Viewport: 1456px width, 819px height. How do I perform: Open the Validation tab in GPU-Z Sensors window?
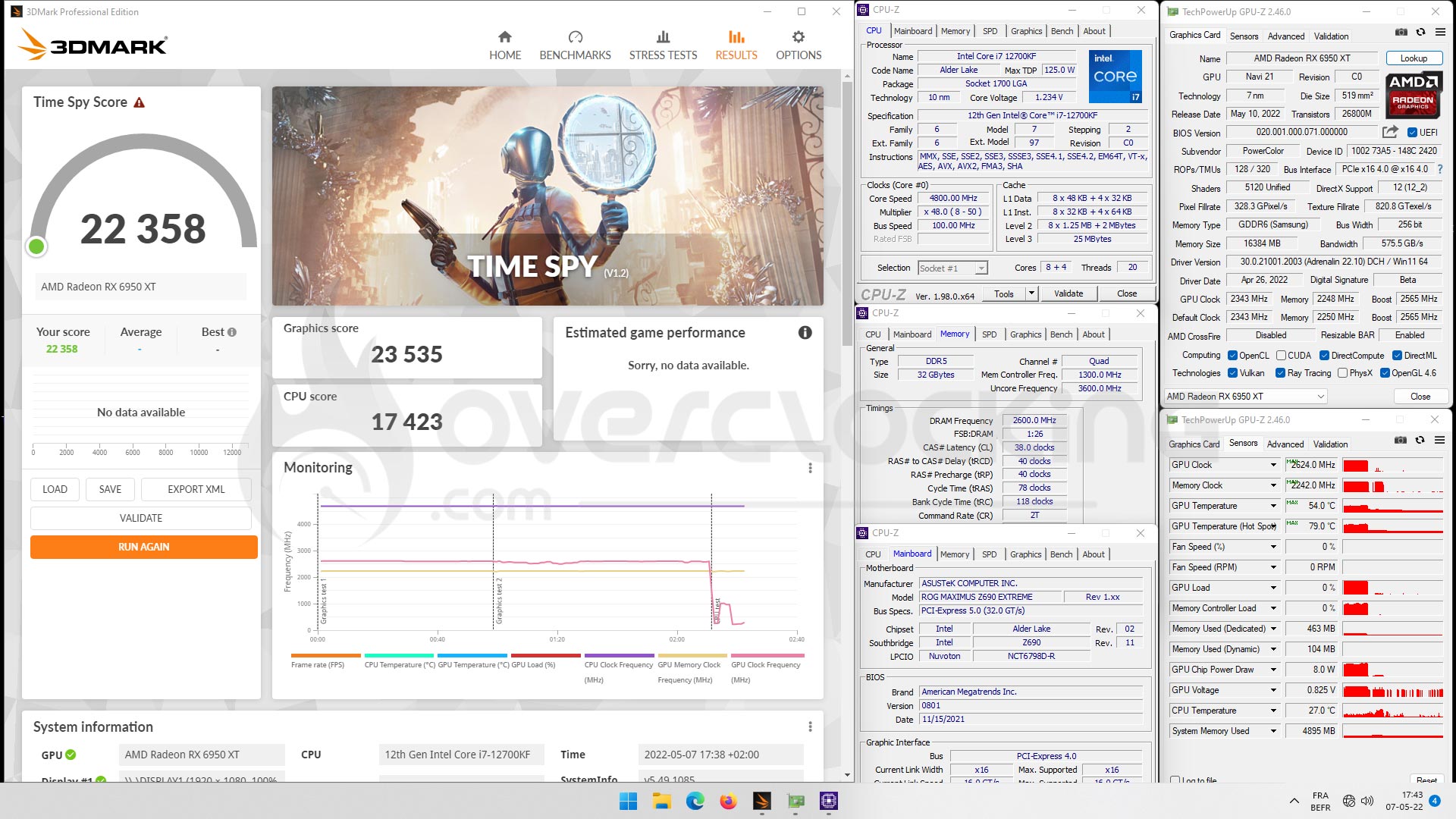pos(1330,444)
